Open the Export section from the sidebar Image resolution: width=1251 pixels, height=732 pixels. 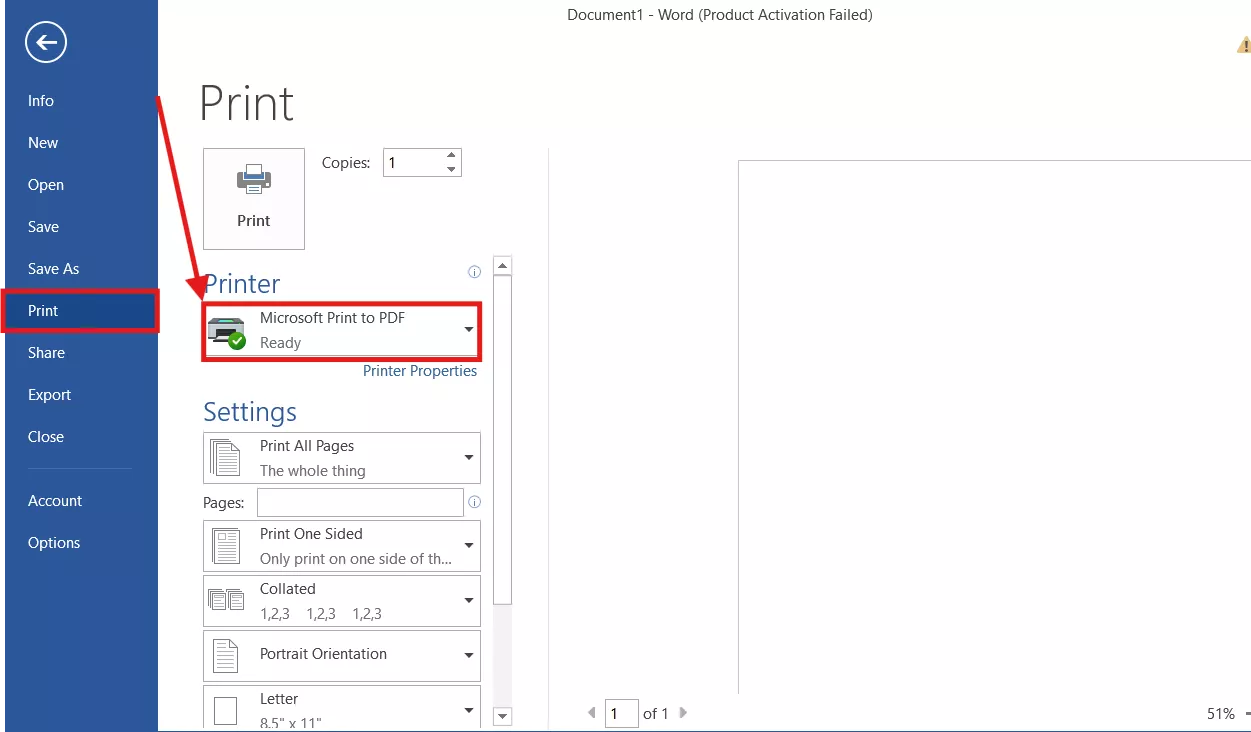(x=49, y=394)
